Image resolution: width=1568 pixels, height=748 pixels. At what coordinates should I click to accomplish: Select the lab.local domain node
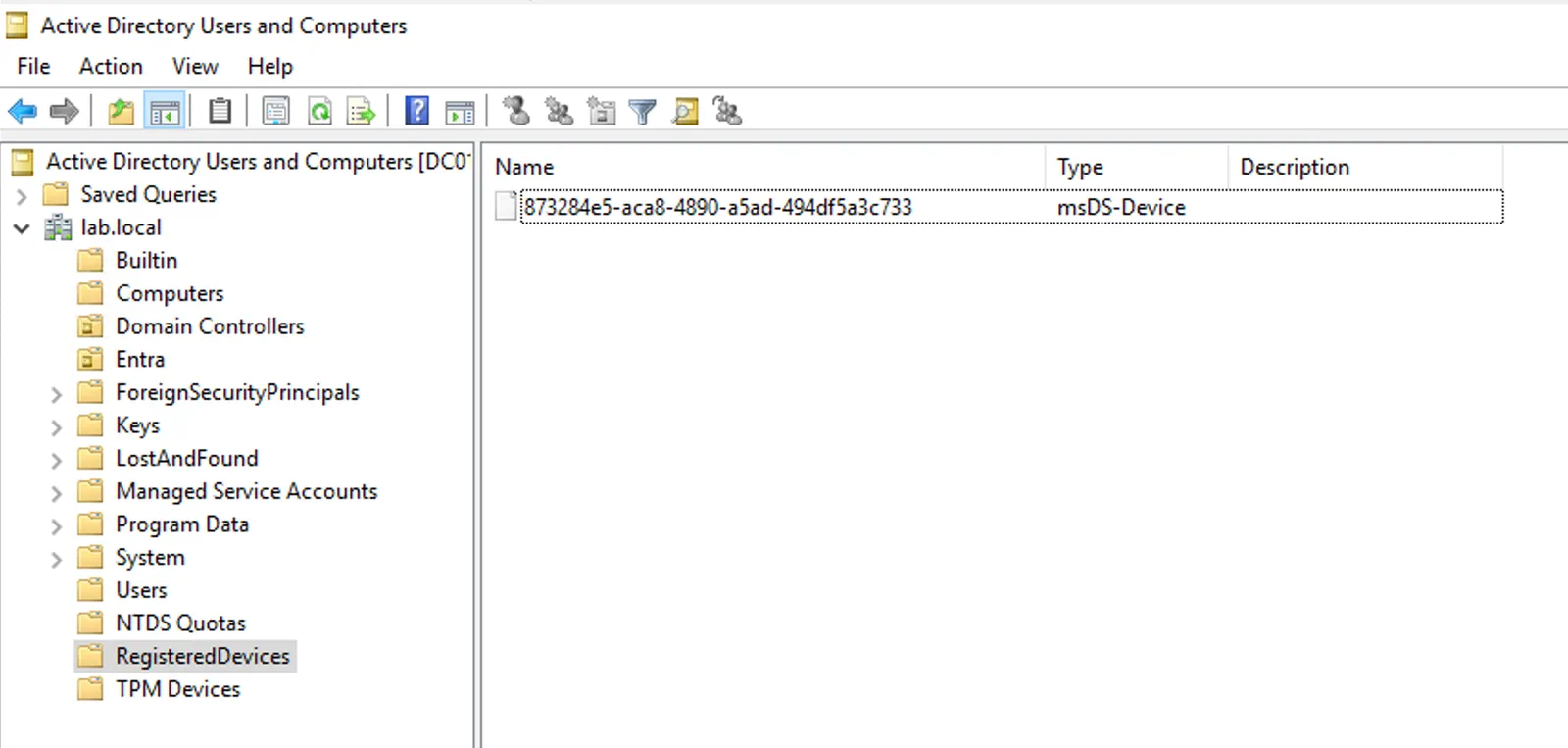pyautogui.click(x=121, y=227)
